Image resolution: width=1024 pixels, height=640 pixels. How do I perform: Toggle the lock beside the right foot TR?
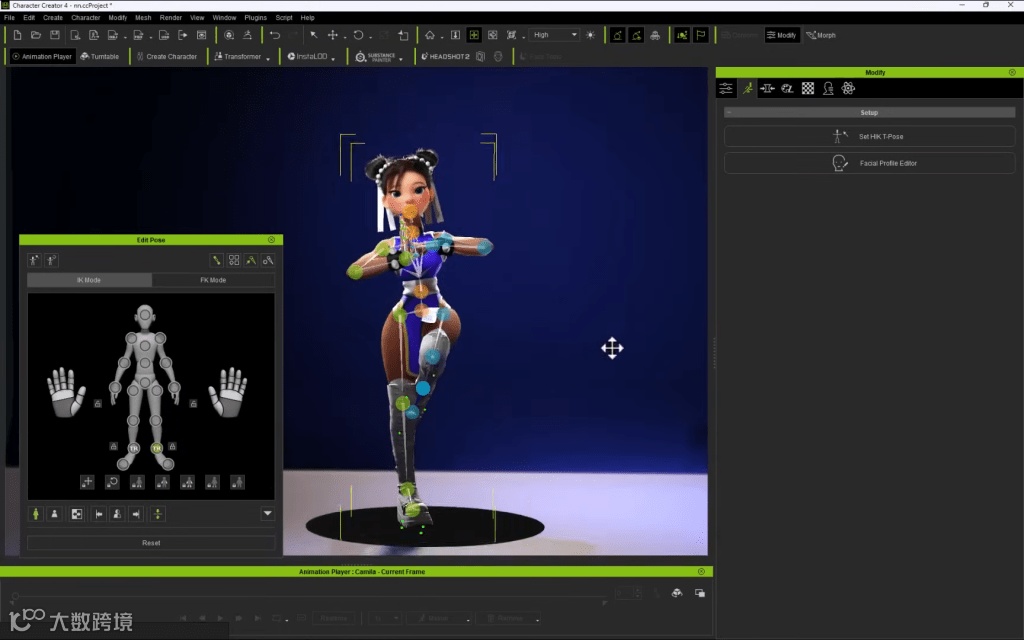coord(172,447)
